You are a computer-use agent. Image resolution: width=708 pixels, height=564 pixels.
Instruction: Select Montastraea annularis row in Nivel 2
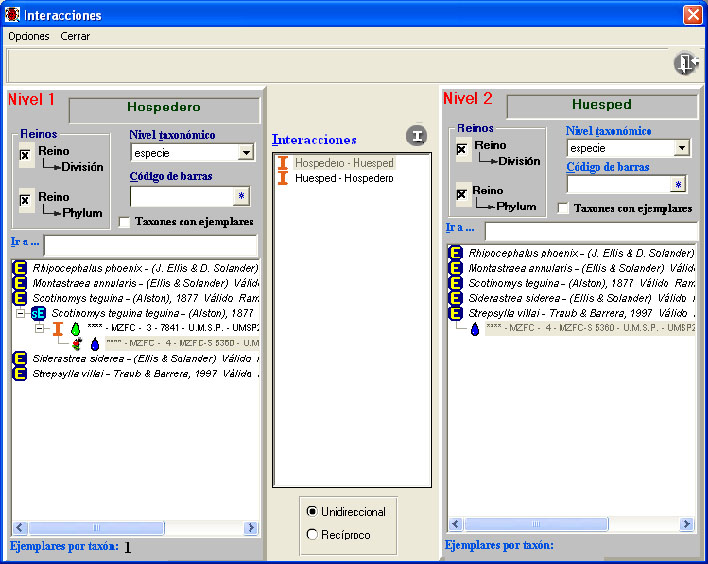click(x=582, y=268)
